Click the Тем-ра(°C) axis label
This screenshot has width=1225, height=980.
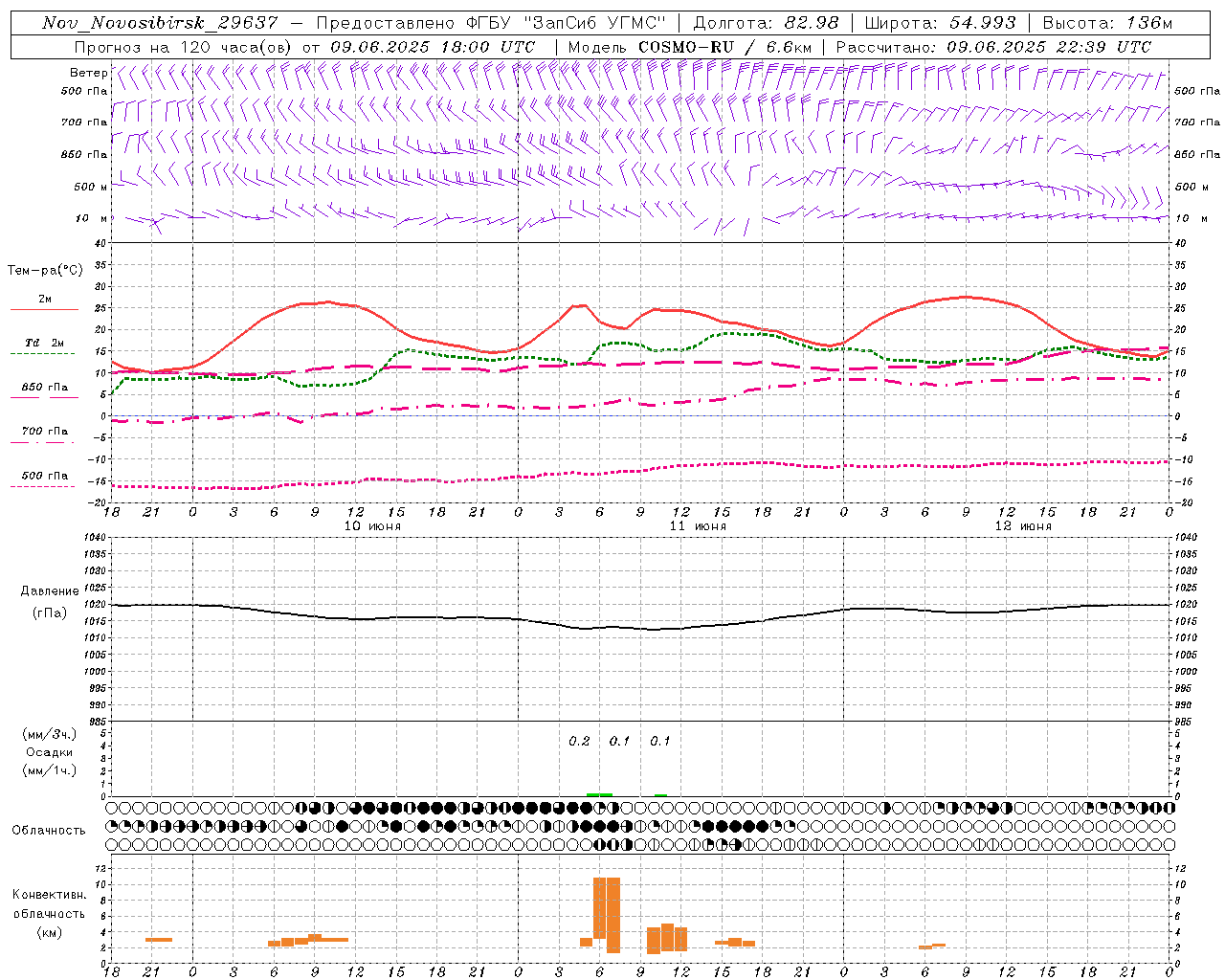pos(45,271)
